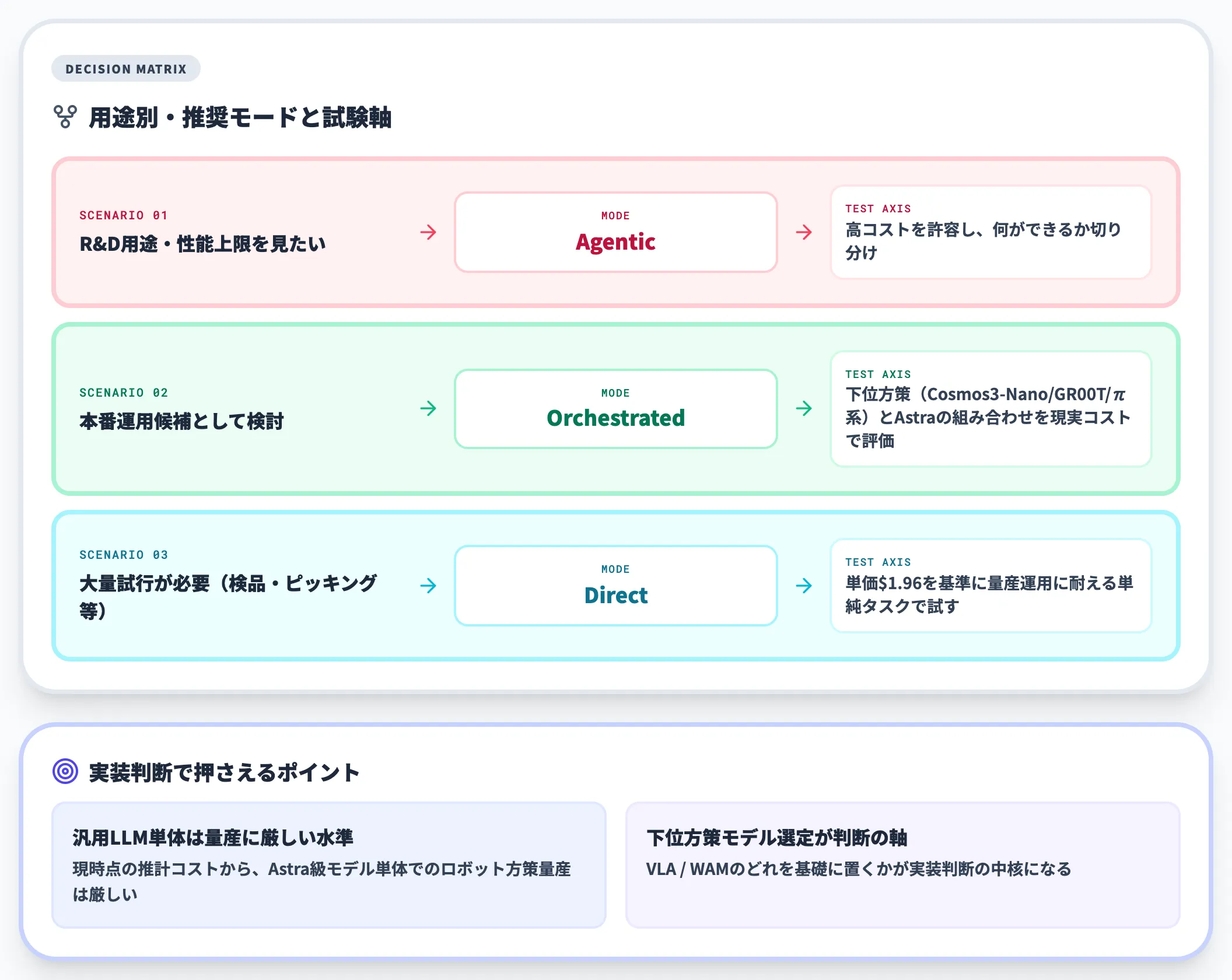
Task: Click the SCENARIO 03 label
Action: (124, 555)
